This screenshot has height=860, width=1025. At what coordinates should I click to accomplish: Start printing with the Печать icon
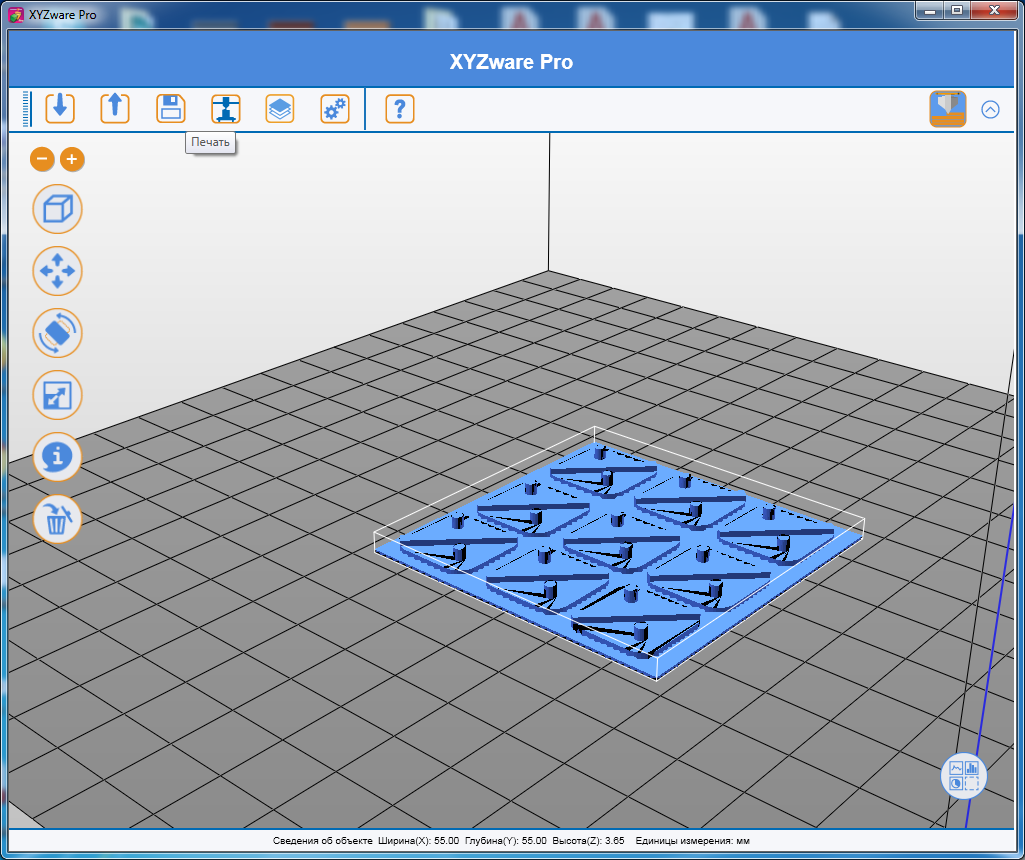[225, 109]
